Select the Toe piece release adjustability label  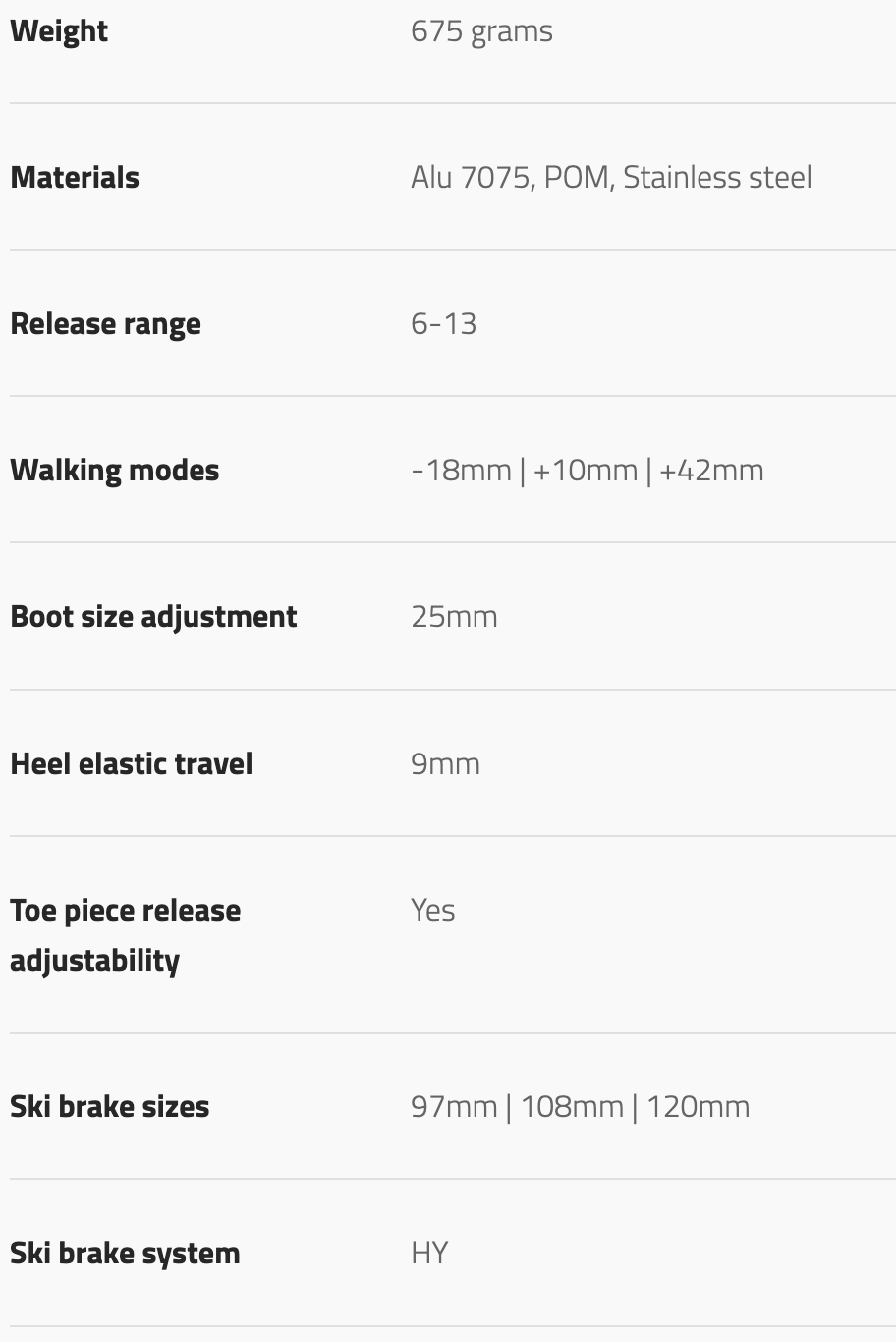coord(125,935)
